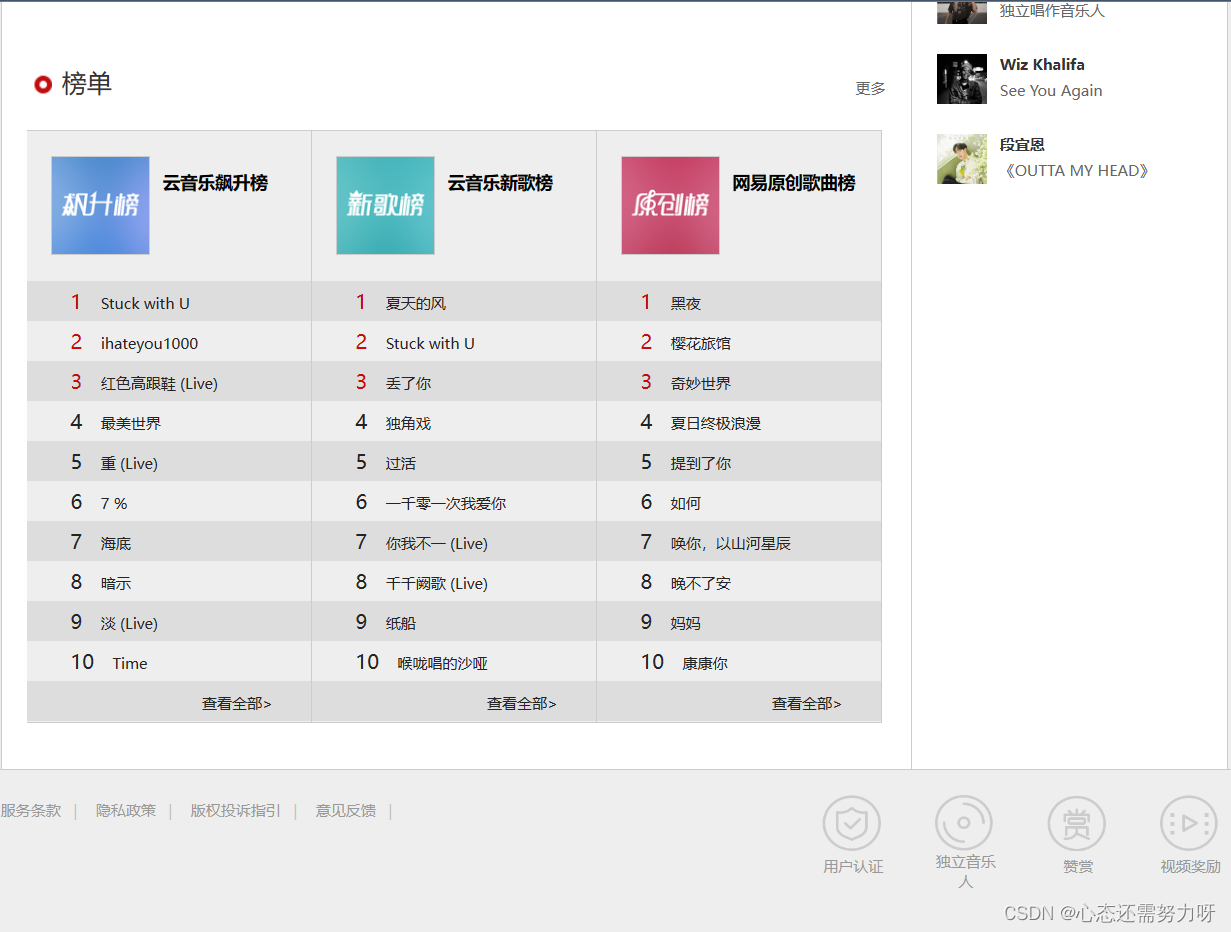
Task: Open the 原创榜 chart cover image
Action: coord(670,205)
